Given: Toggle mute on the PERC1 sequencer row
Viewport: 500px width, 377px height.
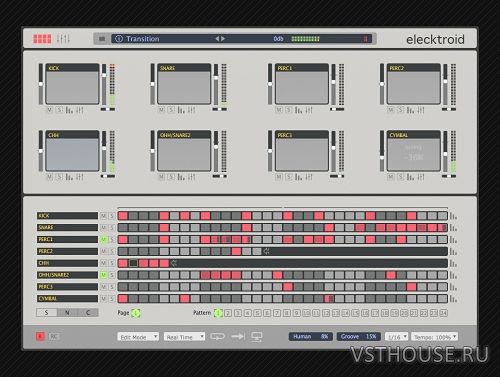Looking at the screenshot, I should [x=104, y=239].
